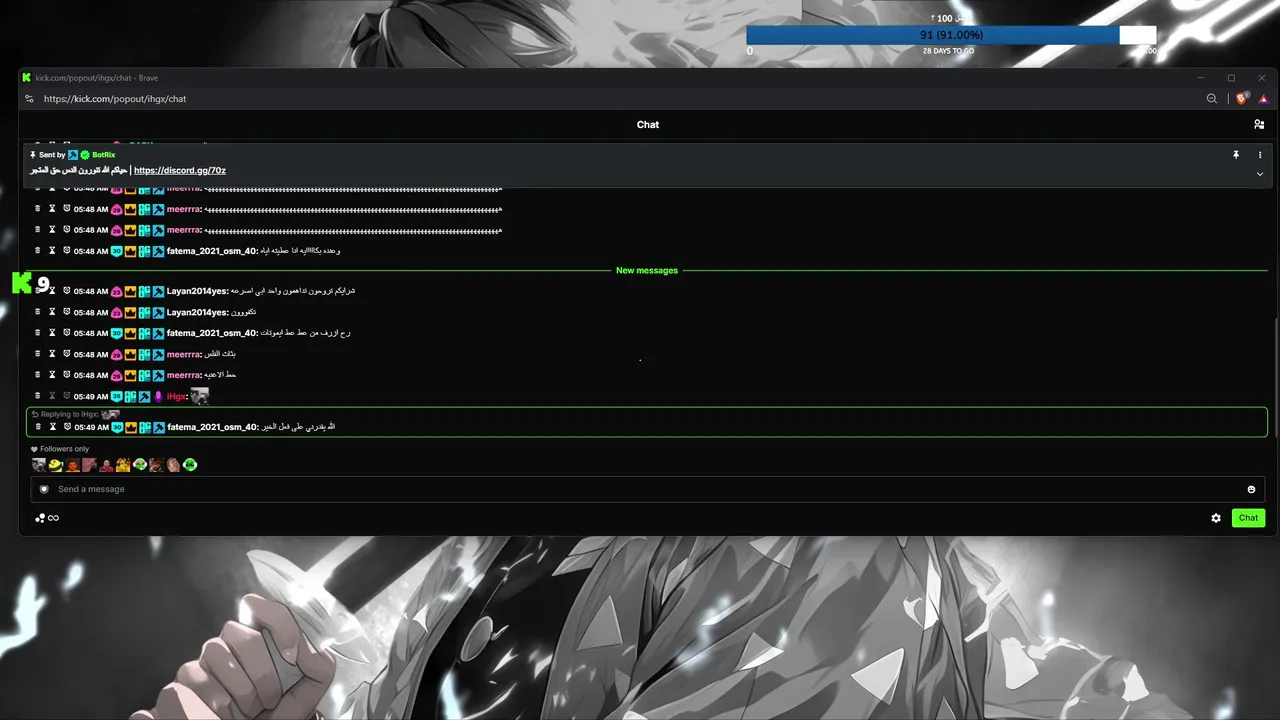1280x720 pixels.
Task: Ban fatema_2021_osm_40 above New messages divider
Action: (66, 251)
